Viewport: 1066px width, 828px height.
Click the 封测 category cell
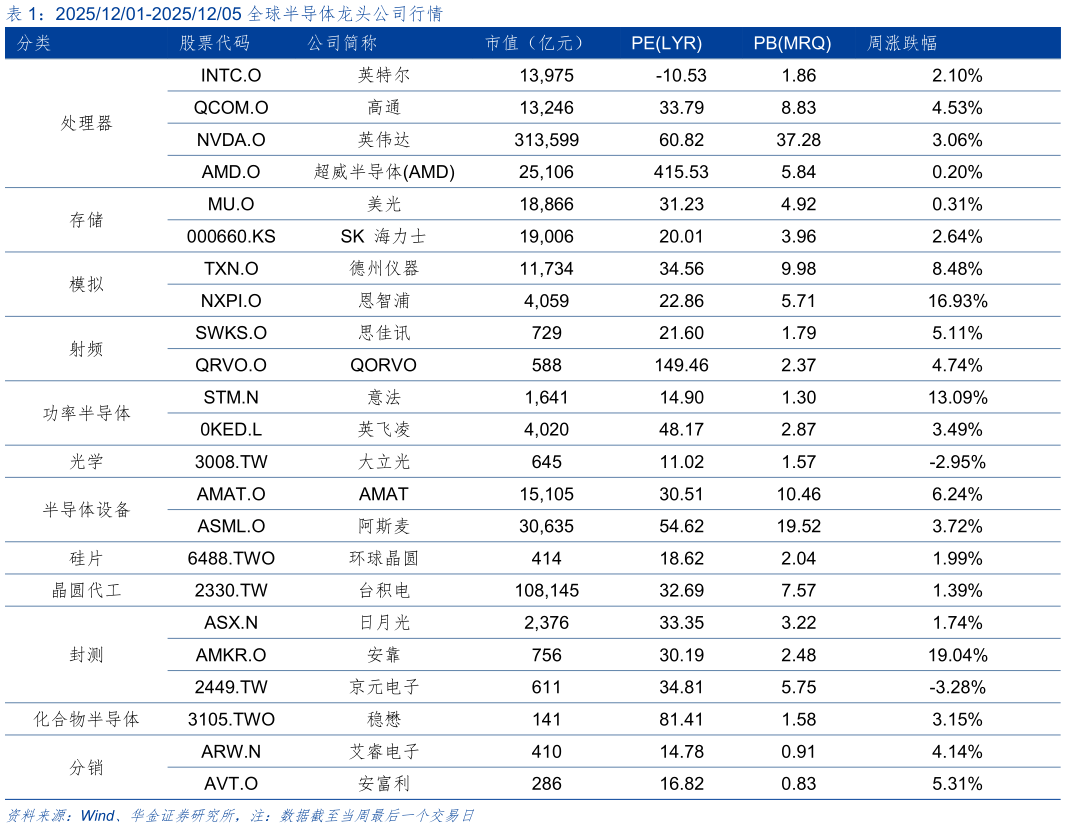[86, 655]
